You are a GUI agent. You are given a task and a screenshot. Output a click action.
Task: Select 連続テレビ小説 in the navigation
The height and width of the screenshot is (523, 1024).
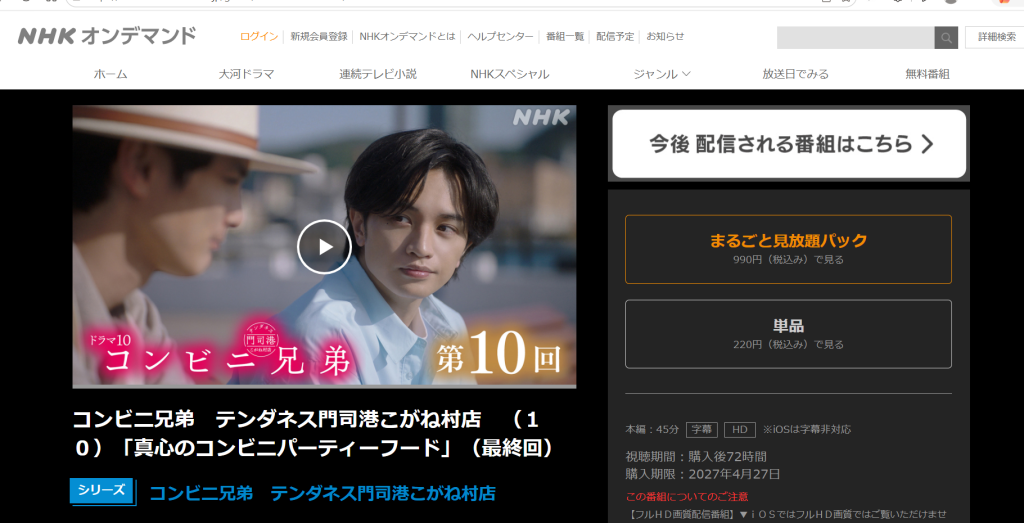pos(377,74)
